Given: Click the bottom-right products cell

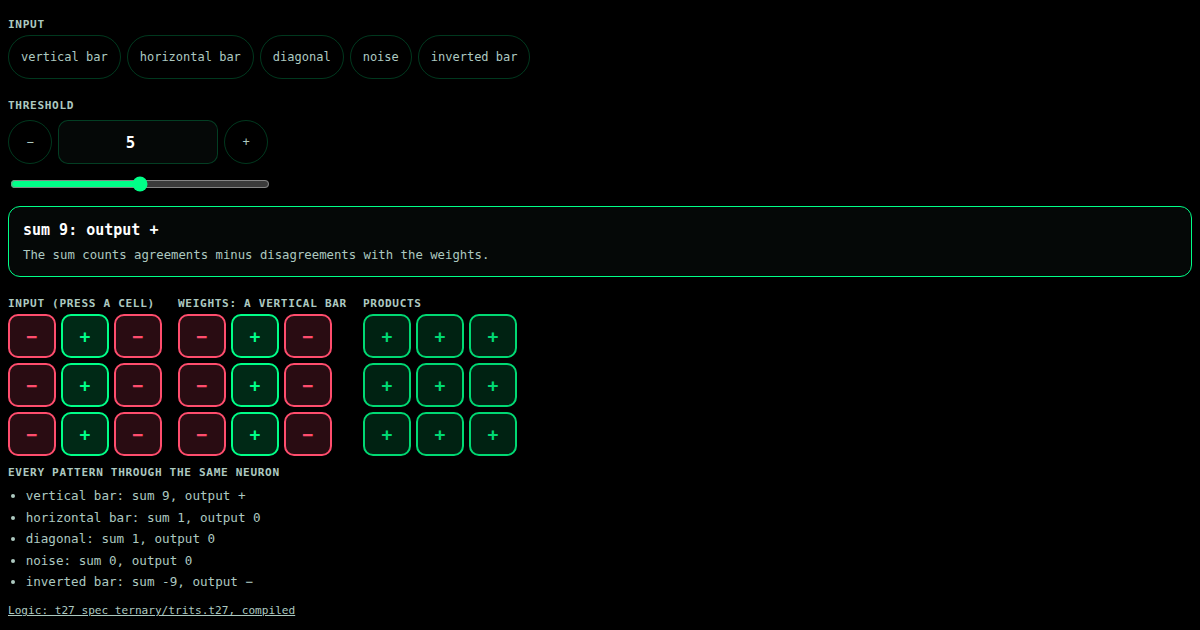Looking at the screenshot, I should [x=493, y=434].
